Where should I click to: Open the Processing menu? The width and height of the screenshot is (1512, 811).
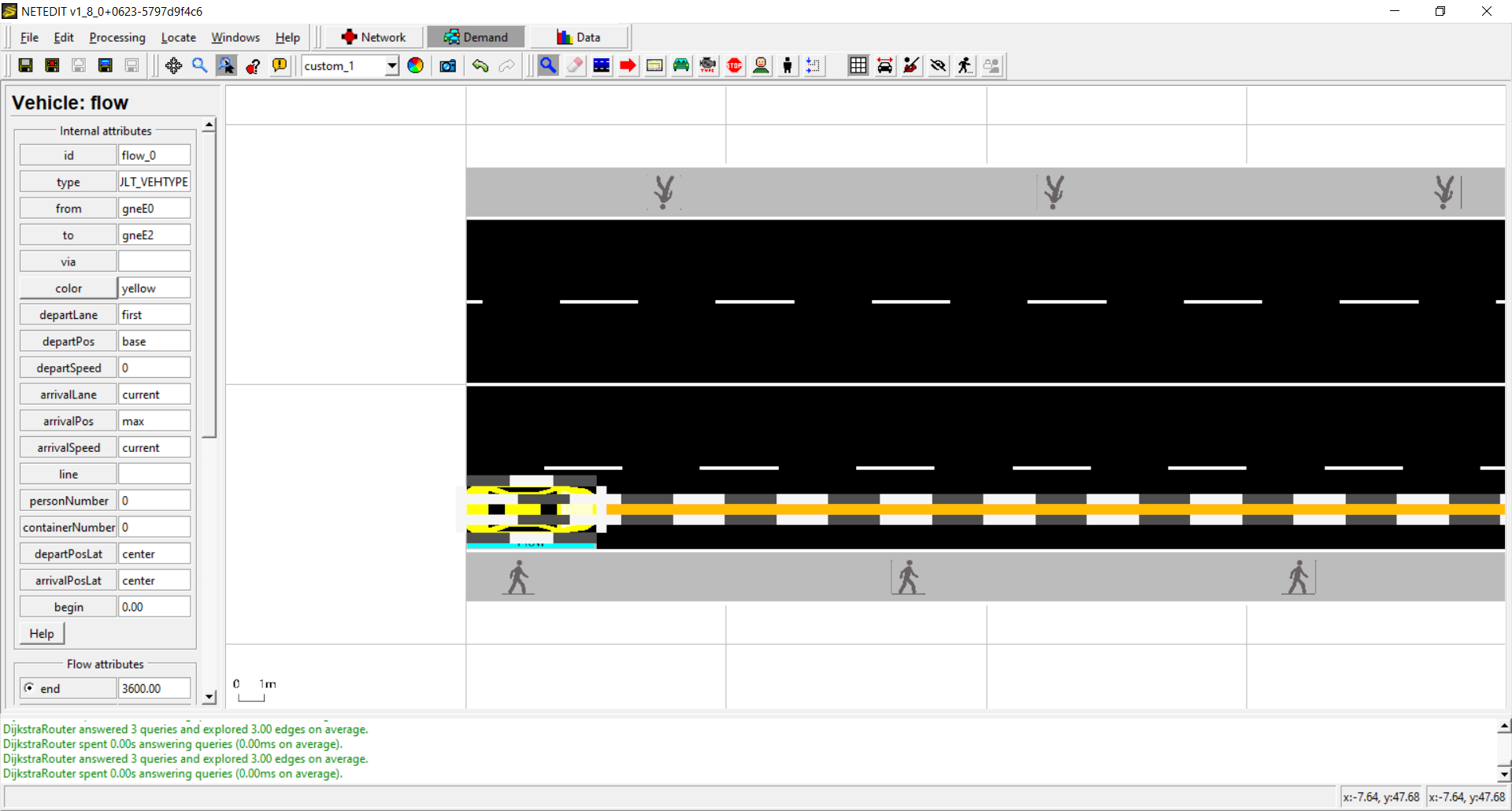(x=117, y=37)
